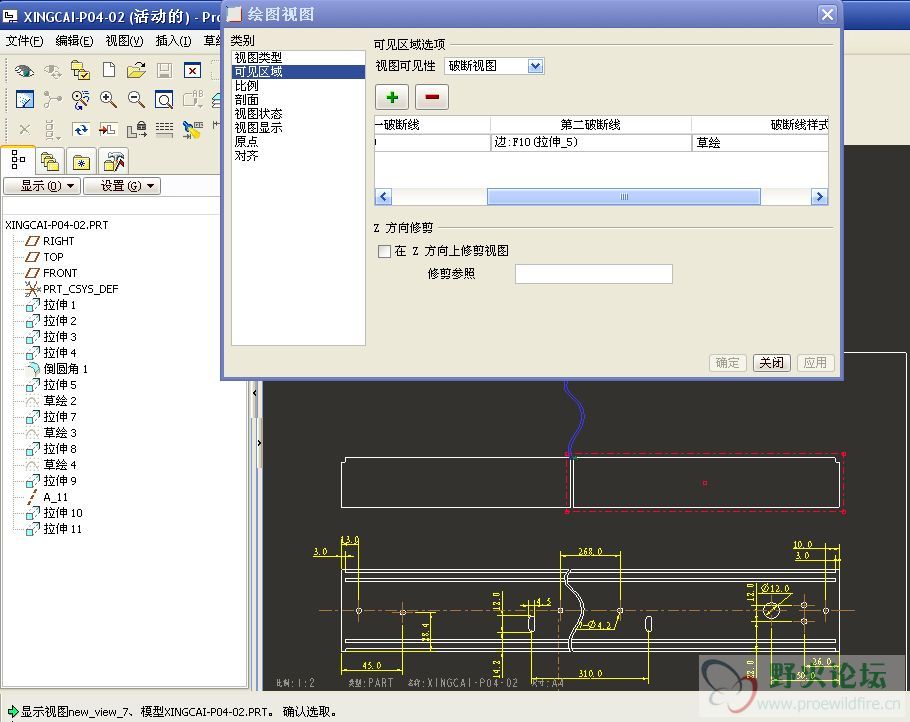Open the hammer tools navigator tab
The height and width of the screenshot is (722, 910).
(113, 161)
